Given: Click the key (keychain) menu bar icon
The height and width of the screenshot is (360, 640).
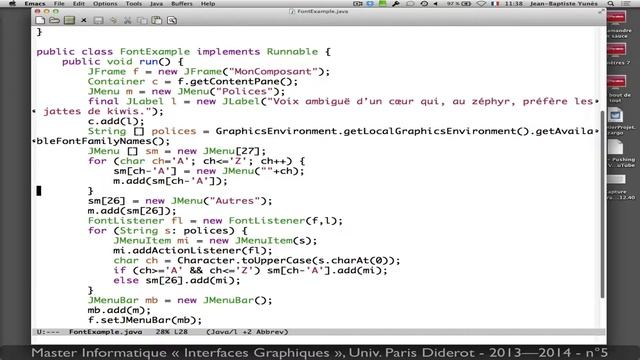Looking at the screenshot, I should 396,4.
